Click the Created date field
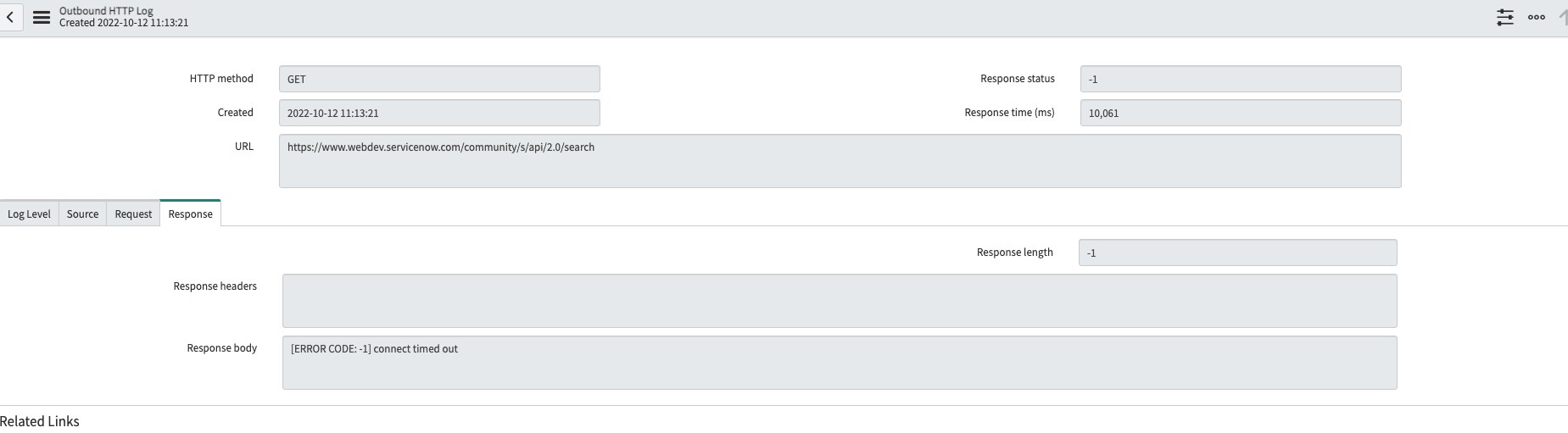Screen dimensions: 1568x433 click(439, 113)
